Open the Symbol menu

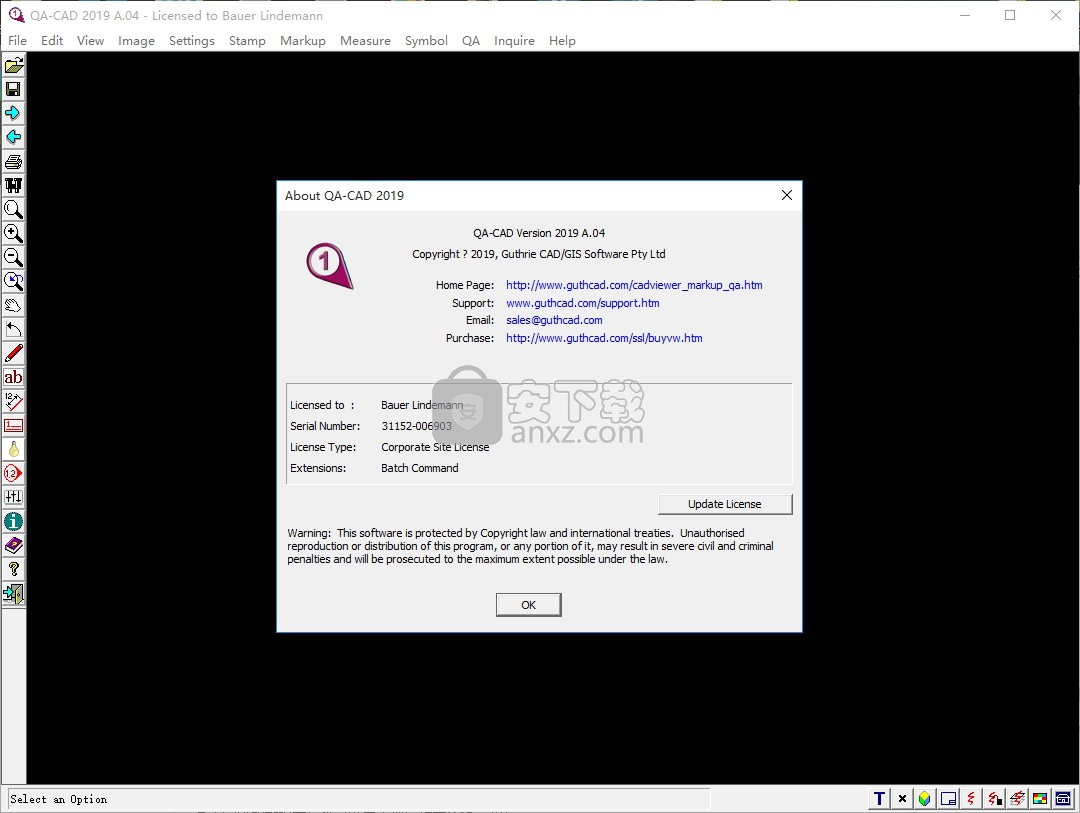click(x=426, y=41)
